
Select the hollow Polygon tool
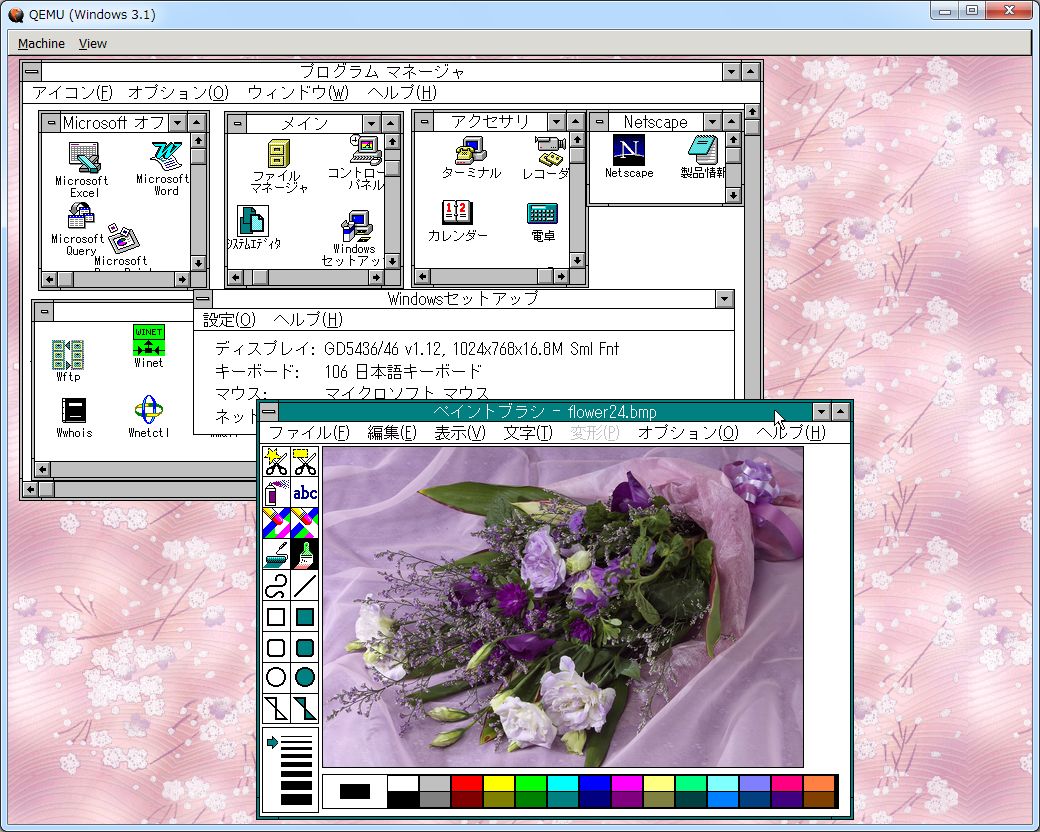click(x=276, y=708)
